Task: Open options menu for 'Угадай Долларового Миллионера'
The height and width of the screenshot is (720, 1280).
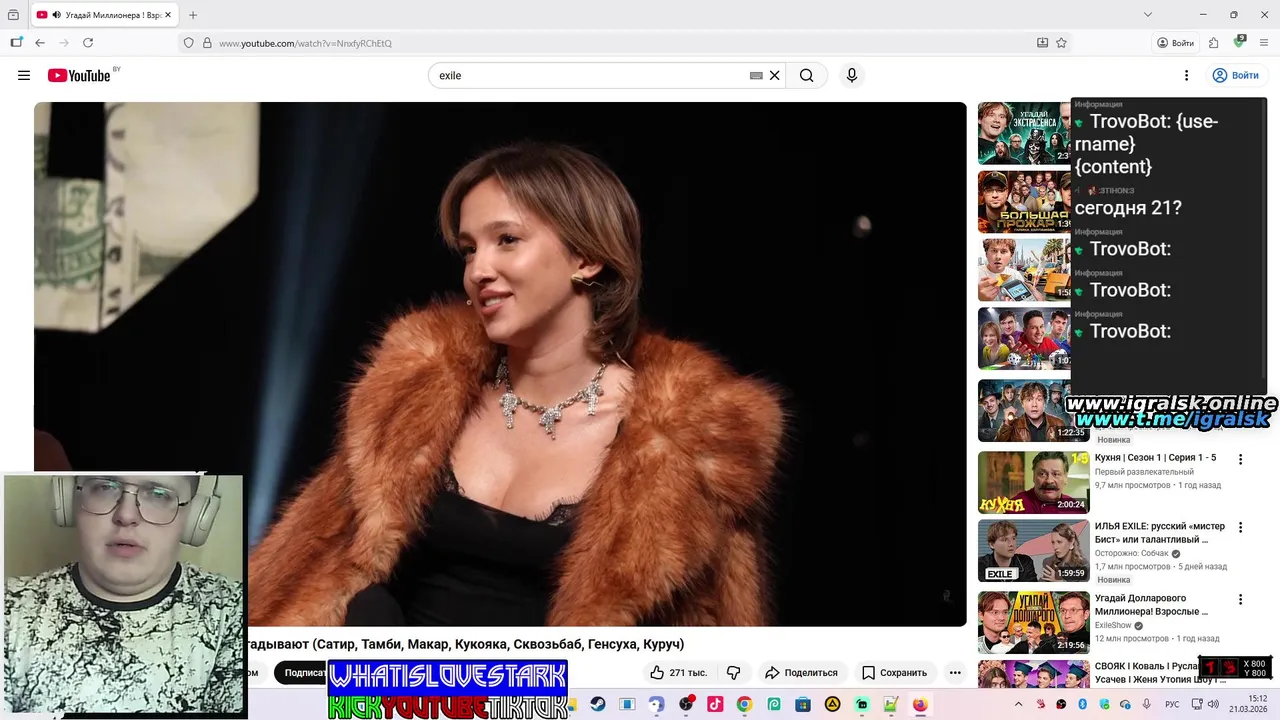Action: [1241, 599]
